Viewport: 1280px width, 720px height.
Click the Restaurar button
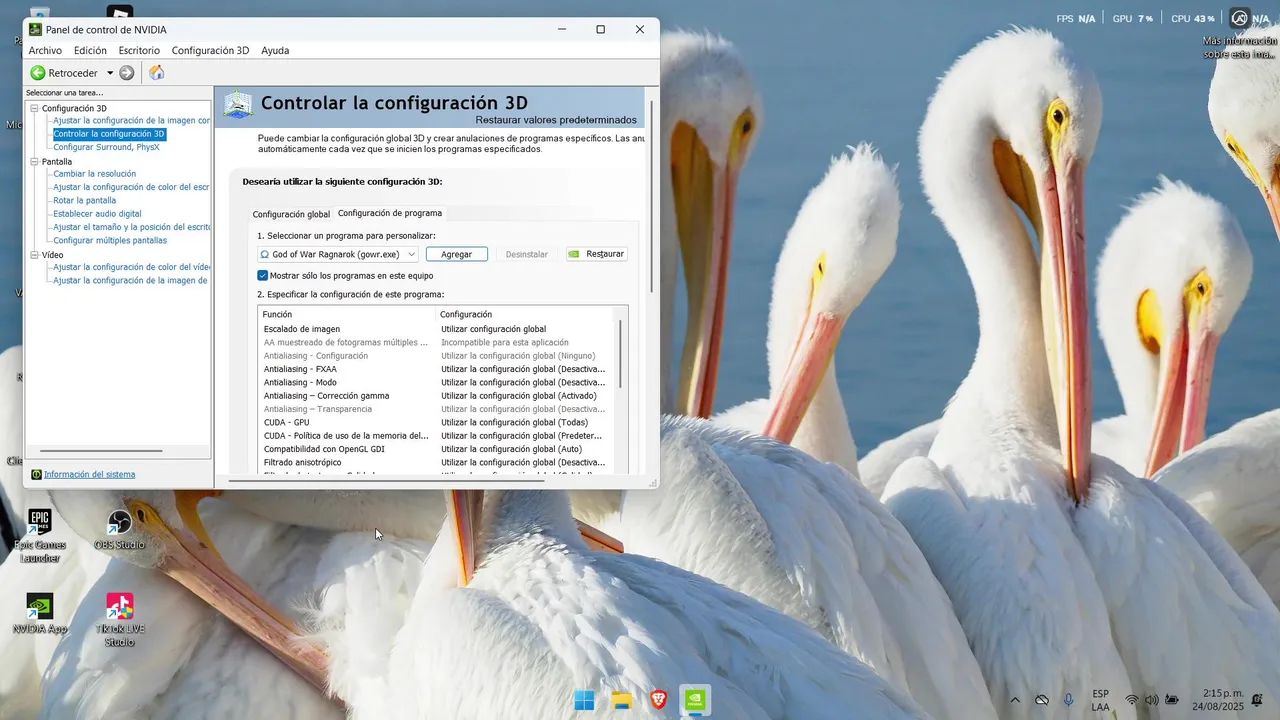[x=597, y=254]
